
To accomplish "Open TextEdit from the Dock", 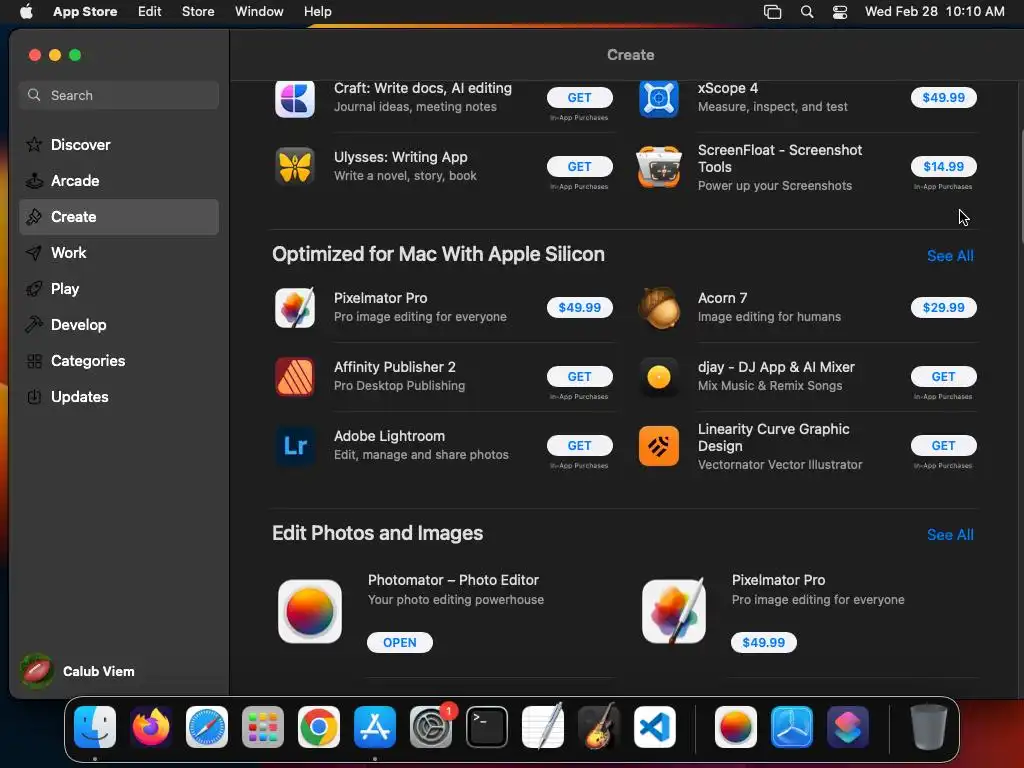I will 543,727.
